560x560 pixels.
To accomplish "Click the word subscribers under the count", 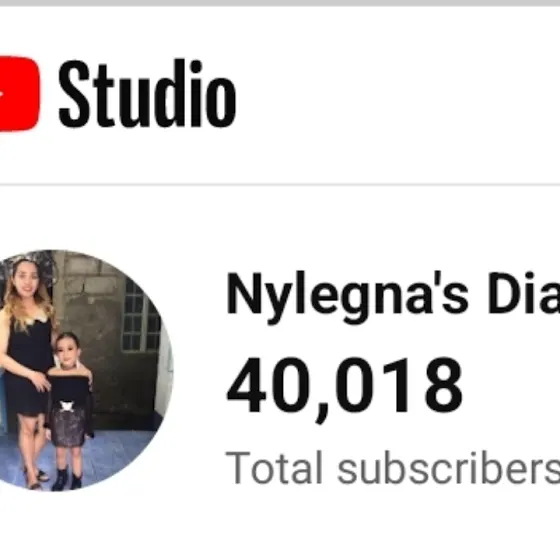I will (x=449, y=468).
